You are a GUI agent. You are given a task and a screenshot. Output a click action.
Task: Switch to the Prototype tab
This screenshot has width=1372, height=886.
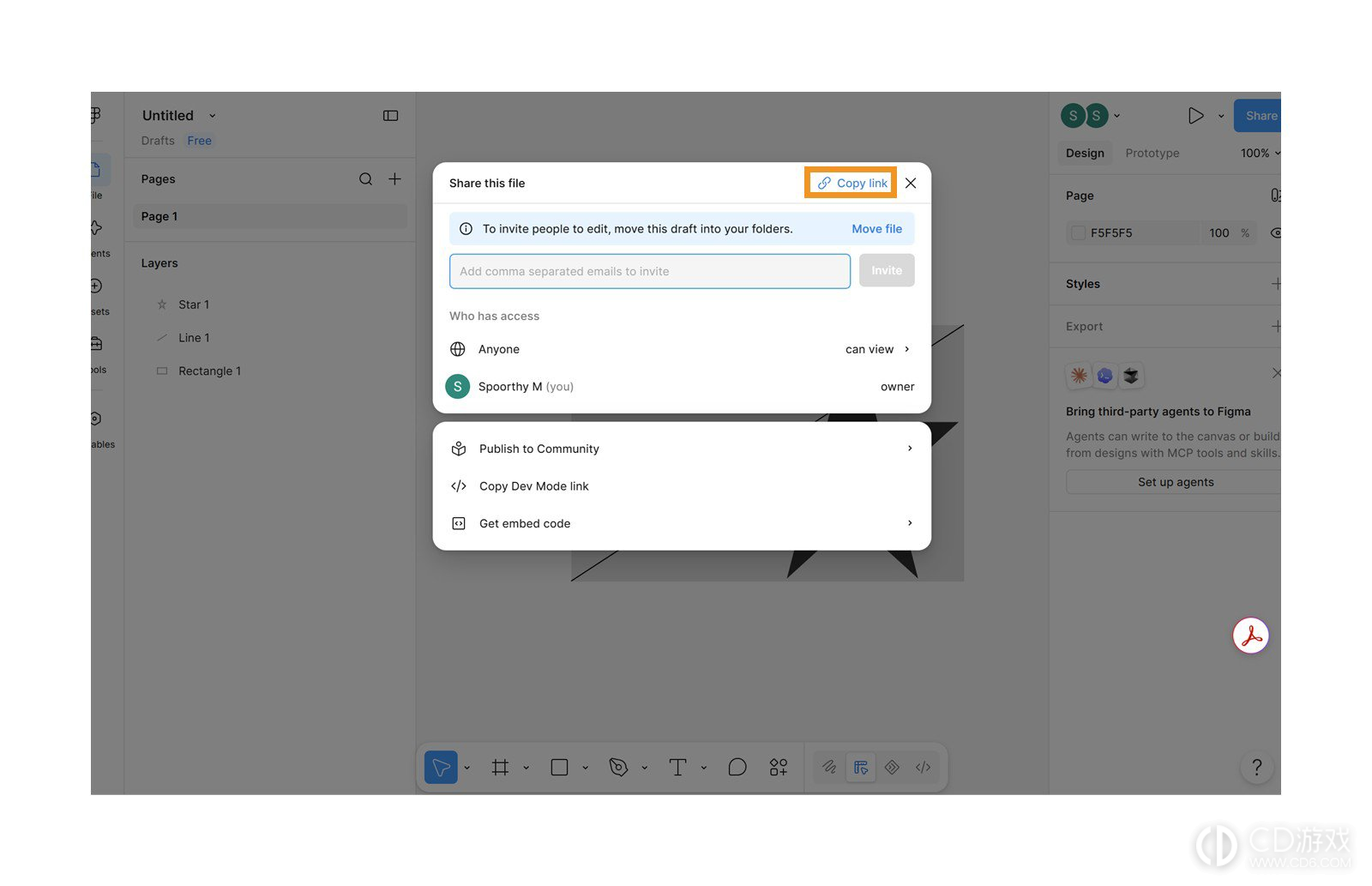[x=1152, y=153]
